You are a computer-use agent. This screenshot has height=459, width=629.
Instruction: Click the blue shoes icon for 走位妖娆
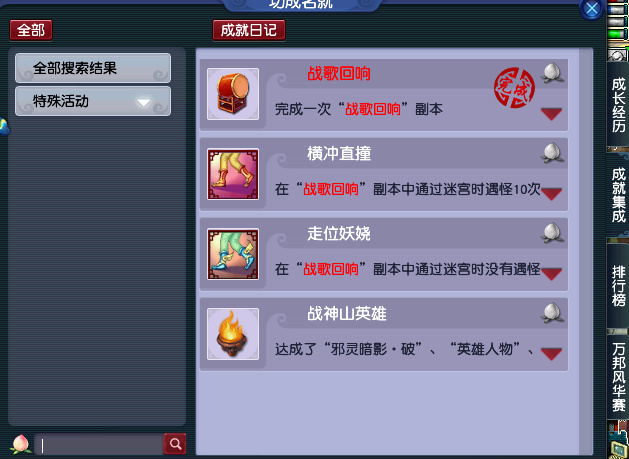pos(233,254)
